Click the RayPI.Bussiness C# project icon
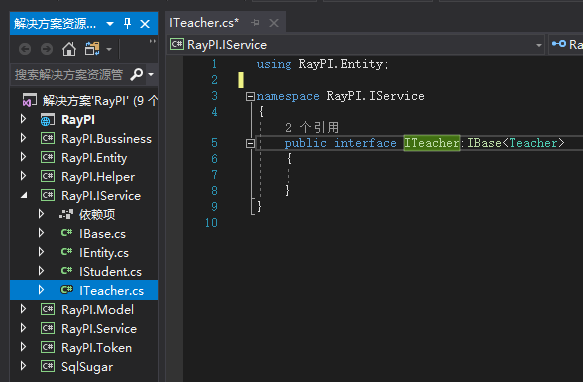This screenshot has width=583, height=382. pos(48,138)
